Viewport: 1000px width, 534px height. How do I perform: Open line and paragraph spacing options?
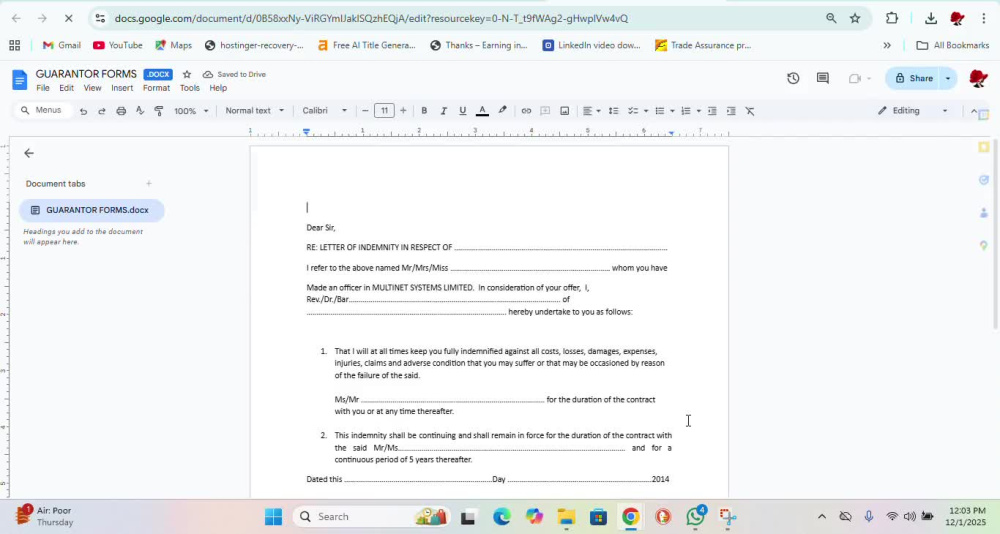click(x=613, y=111)
